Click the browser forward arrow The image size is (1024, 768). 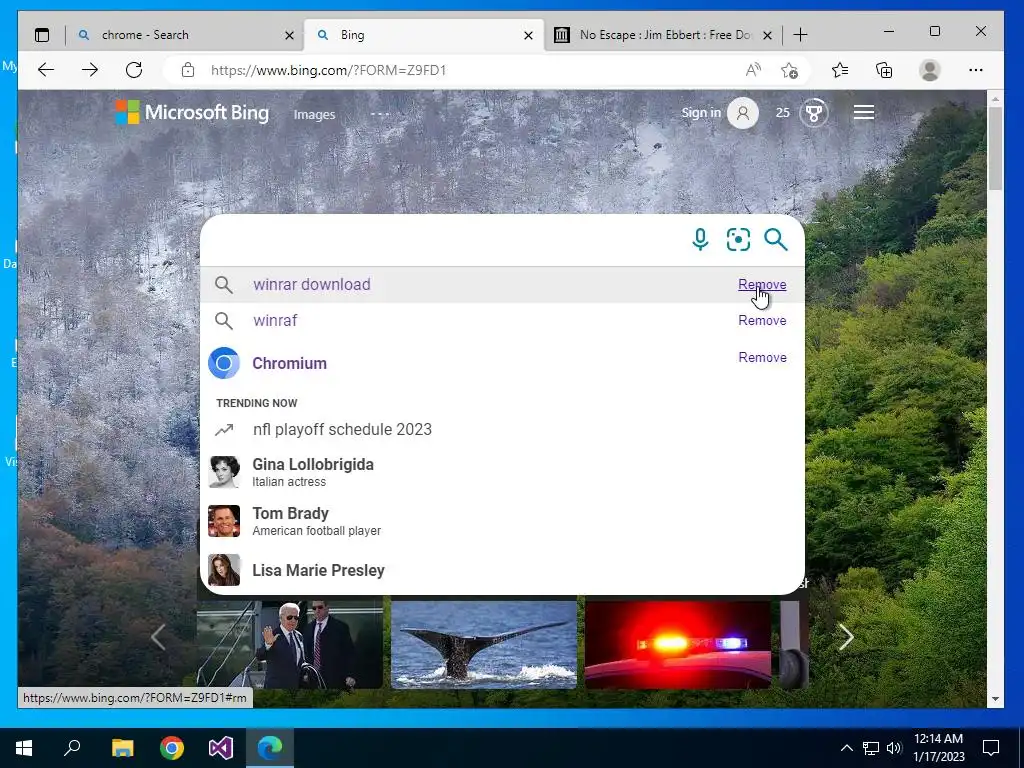pos(90,70)
